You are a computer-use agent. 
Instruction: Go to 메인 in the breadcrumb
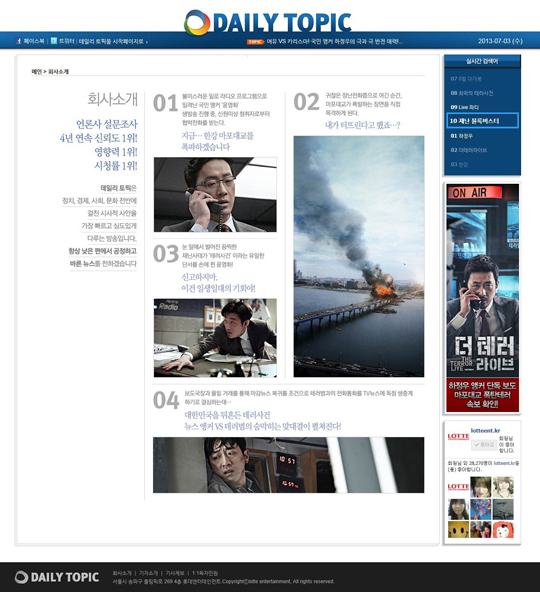pyautogui.click(x=36, y=71)
